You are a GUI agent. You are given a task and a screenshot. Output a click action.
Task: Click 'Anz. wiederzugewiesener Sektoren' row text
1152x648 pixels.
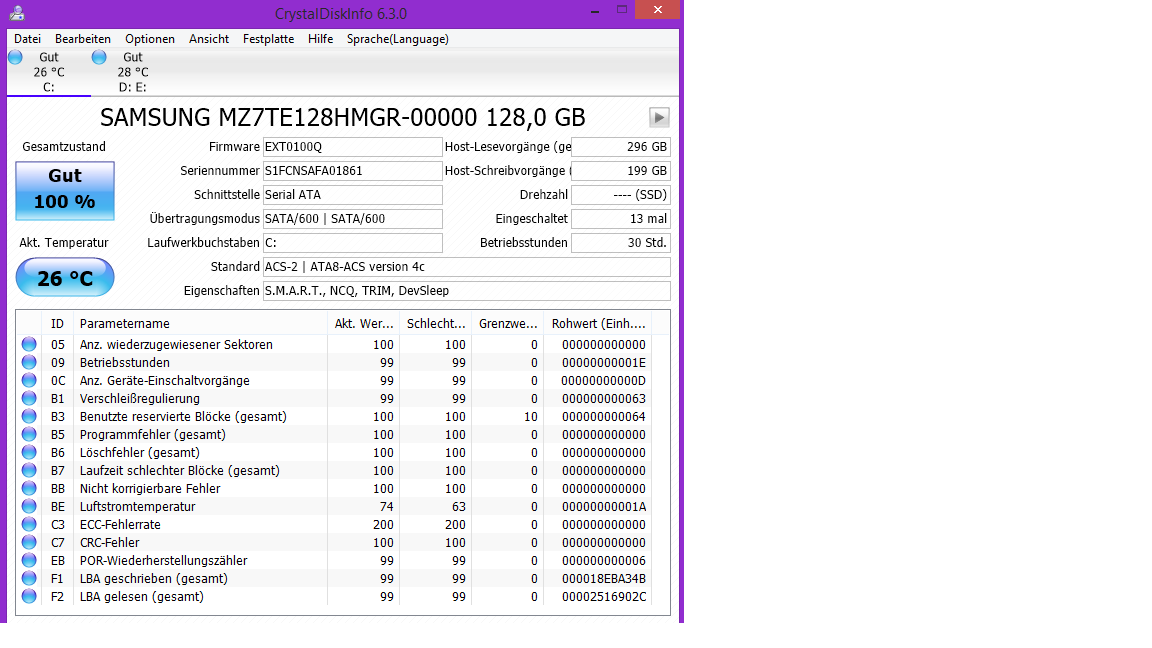(x=176, y=345)
